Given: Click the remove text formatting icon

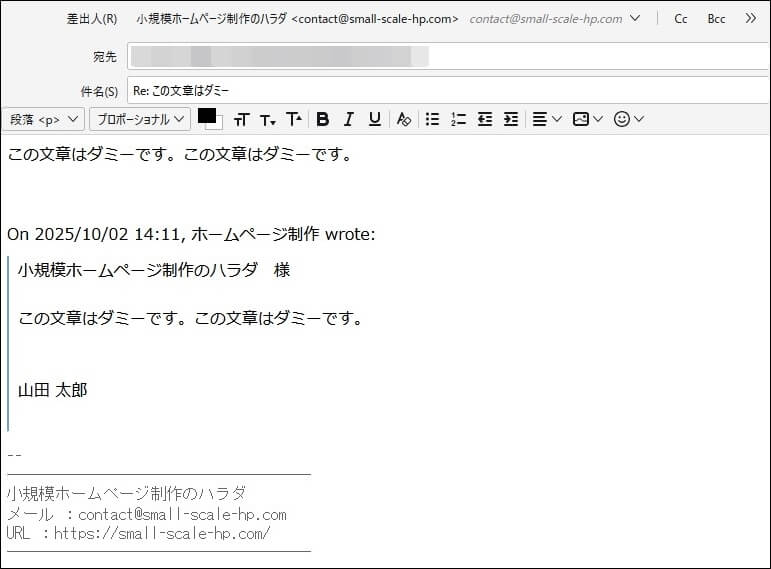Looking at the screenshot, I should 403,119.
